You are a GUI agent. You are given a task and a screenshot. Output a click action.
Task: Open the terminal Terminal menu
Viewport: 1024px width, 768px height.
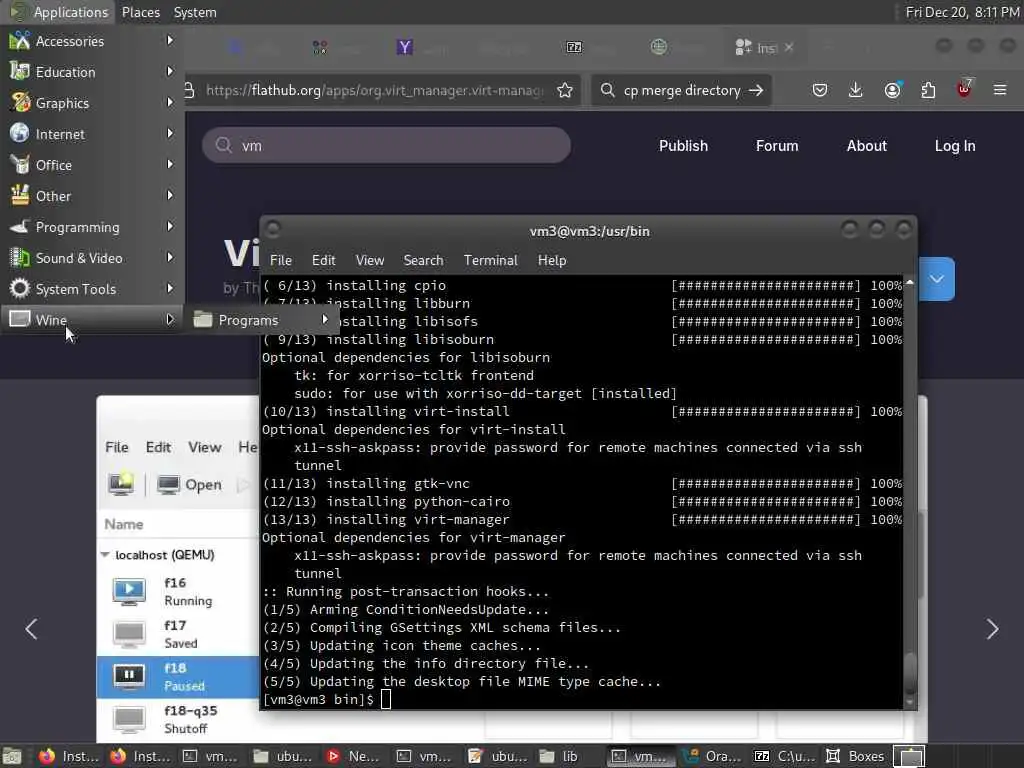pos(490,260)
